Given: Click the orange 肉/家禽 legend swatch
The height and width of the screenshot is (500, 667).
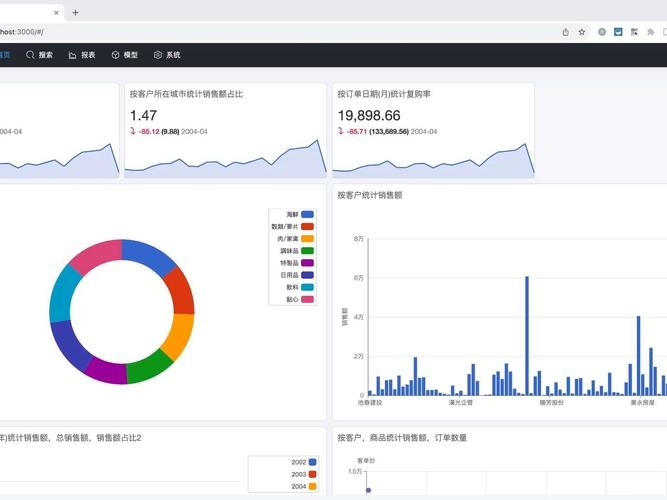Looking at the screenshot, I should pos(308,239).
